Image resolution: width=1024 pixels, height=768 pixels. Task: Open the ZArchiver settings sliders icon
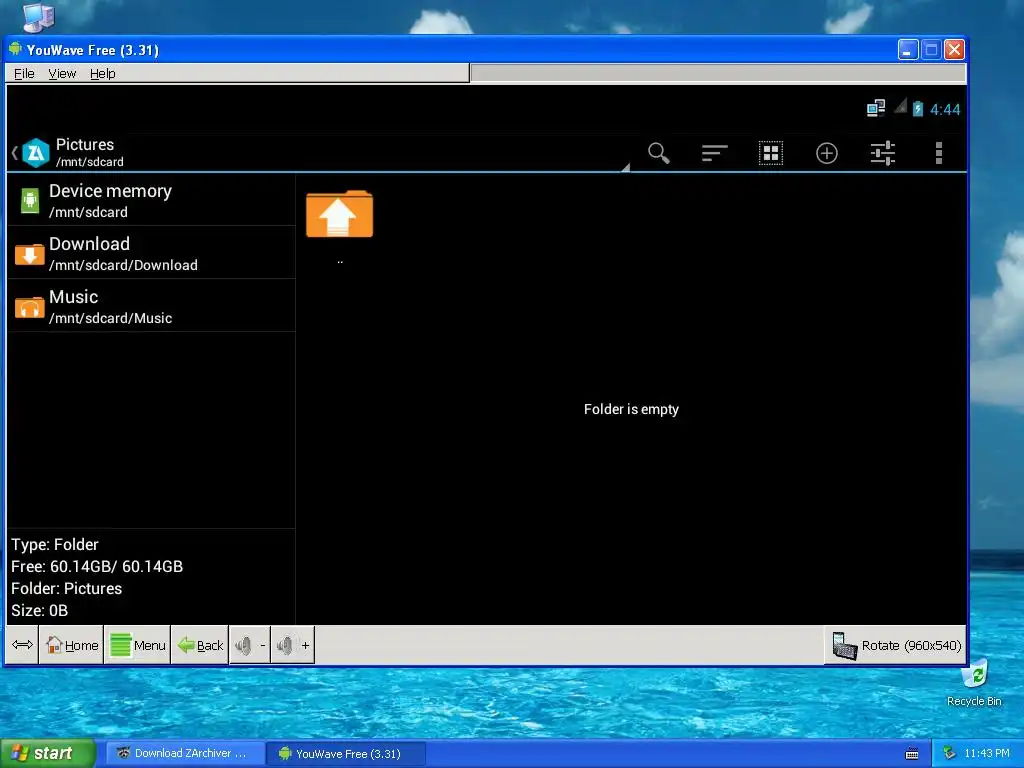(x=883, y=153)
